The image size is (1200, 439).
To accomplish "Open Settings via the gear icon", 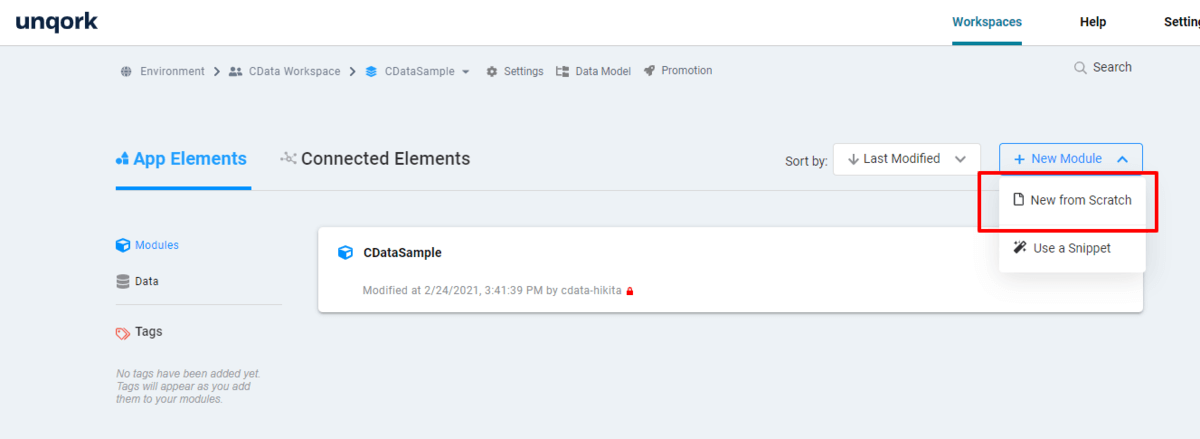I will [x=492, y=71].
